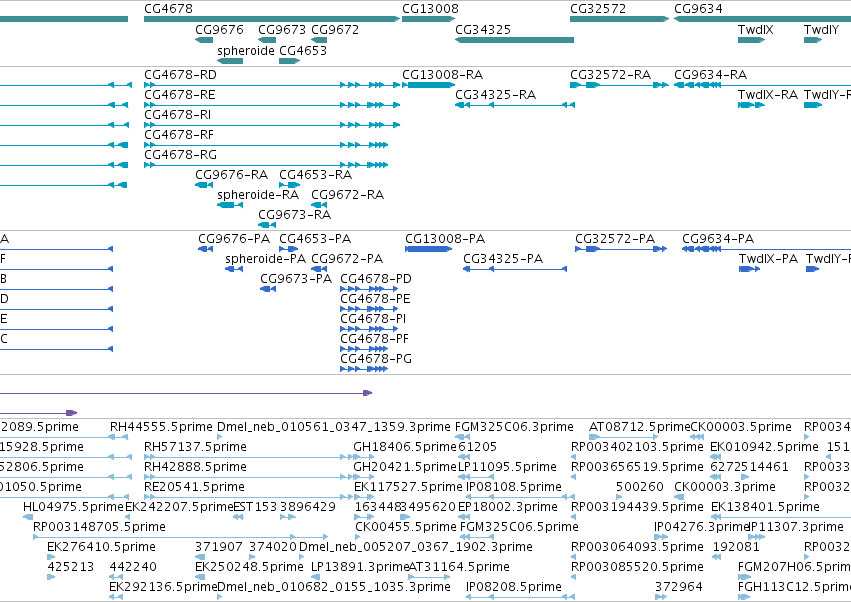Select protein CG4678-PD
Image resolution: width=851 pixels, height=602 pixels.
pyautogui.click(x=369, y=289)
